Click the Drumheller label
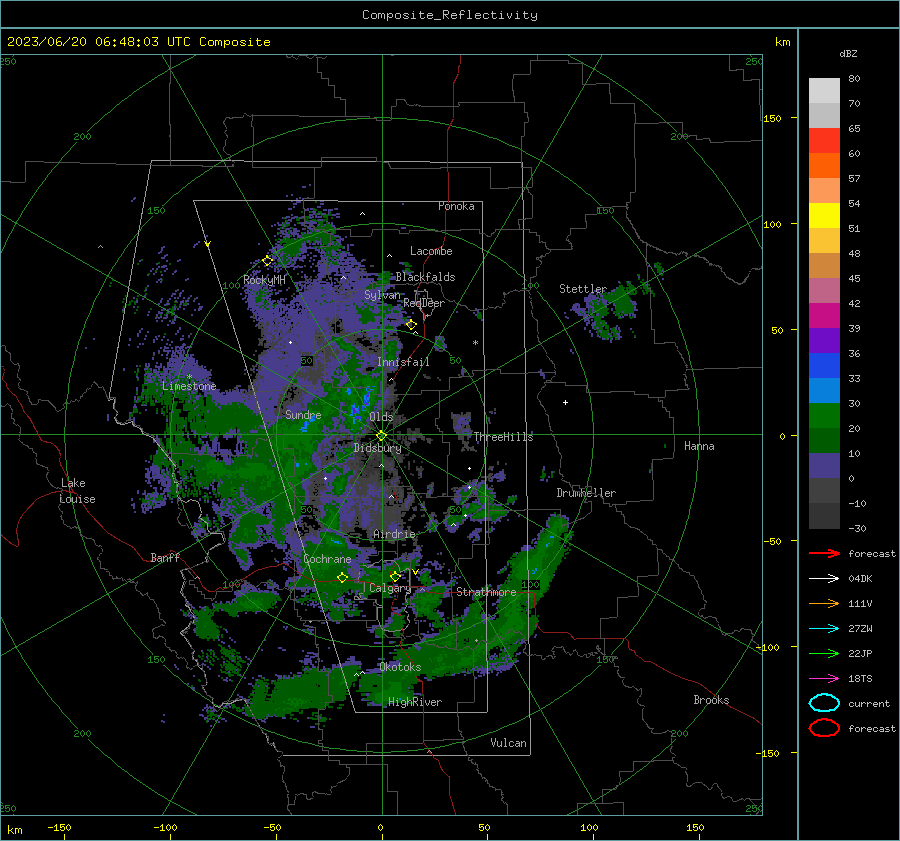The height and width of the screenshot is (841, 900). (x=586, y=493)
